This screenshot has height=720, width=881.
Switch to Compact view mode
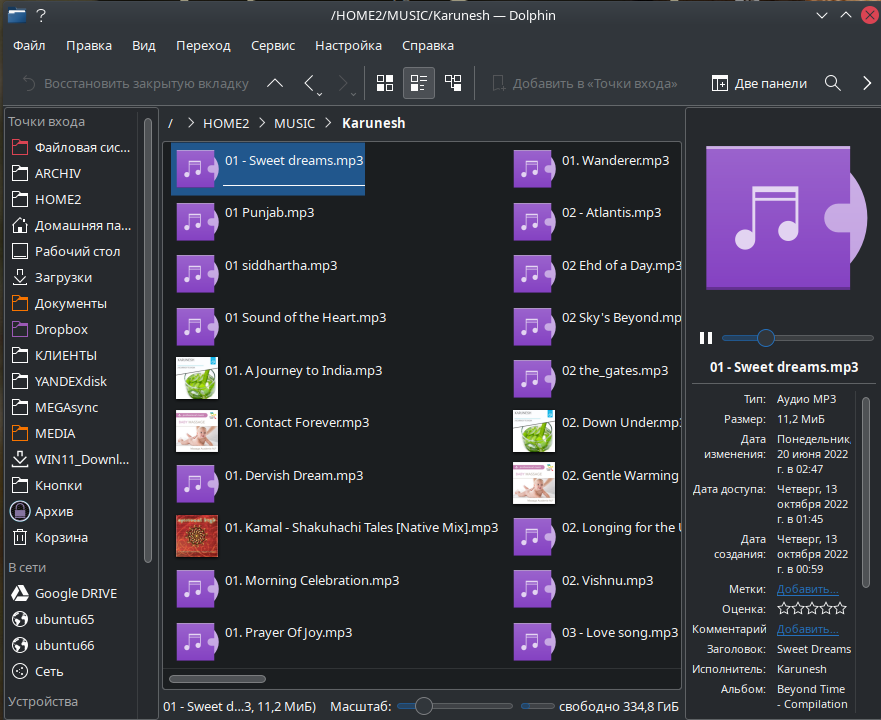point(419,83)
